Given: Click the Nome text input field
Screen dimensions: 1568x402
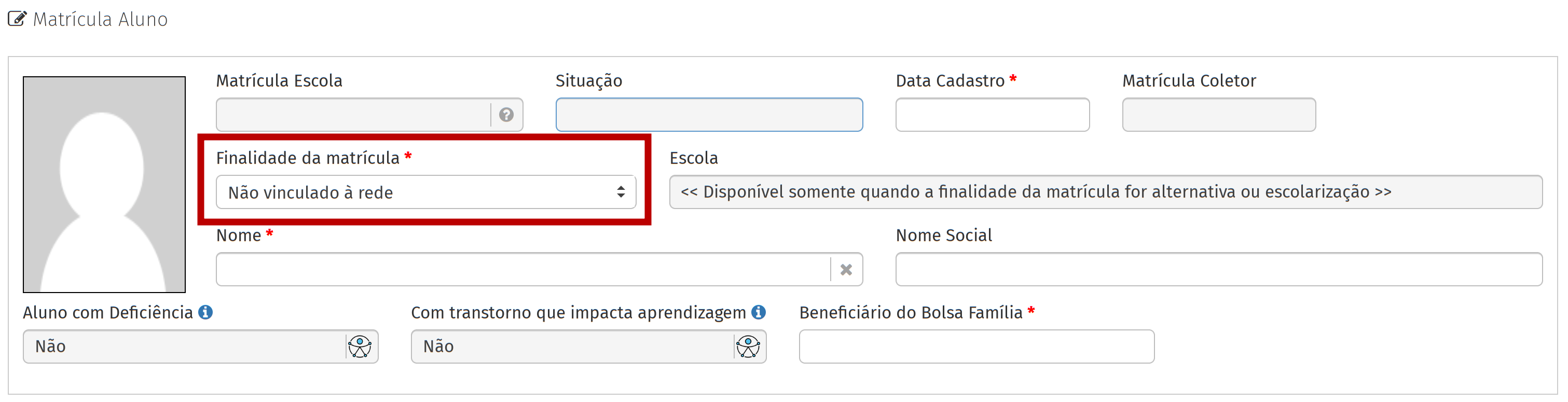Looking at the screenshot, I should [522, 269].
